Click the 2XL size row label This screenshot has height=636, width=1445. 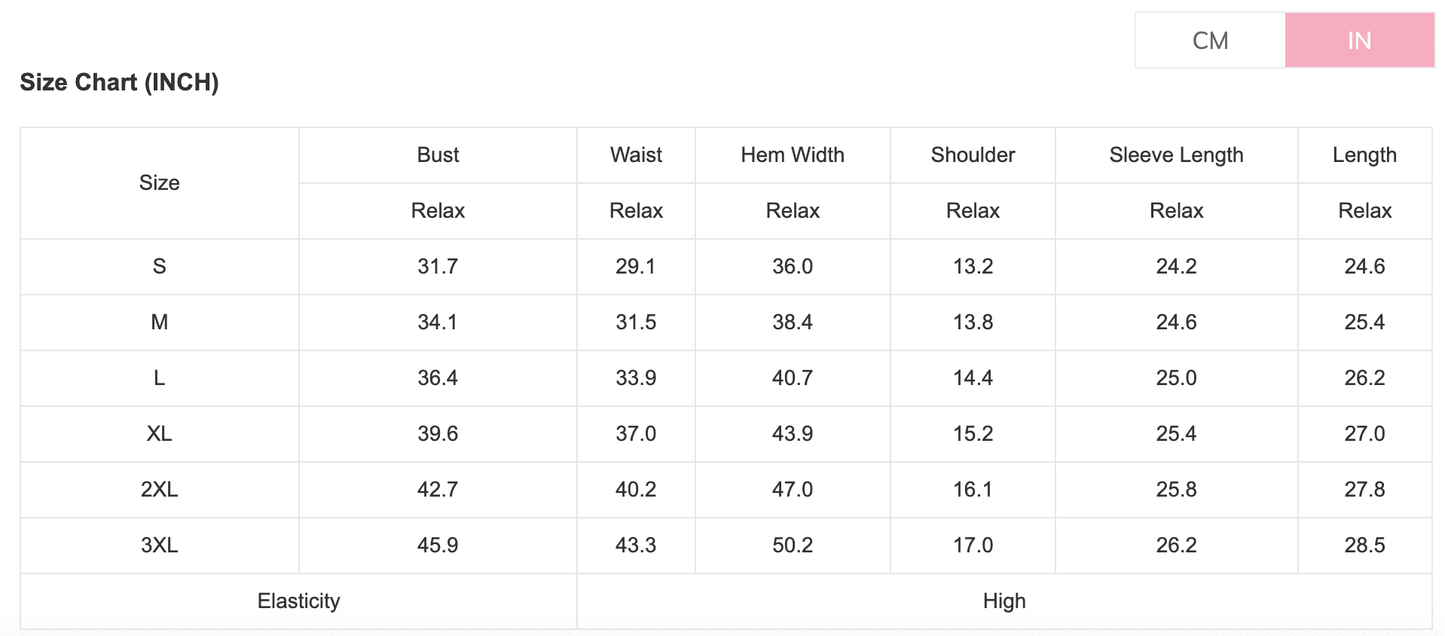[159, 490]
